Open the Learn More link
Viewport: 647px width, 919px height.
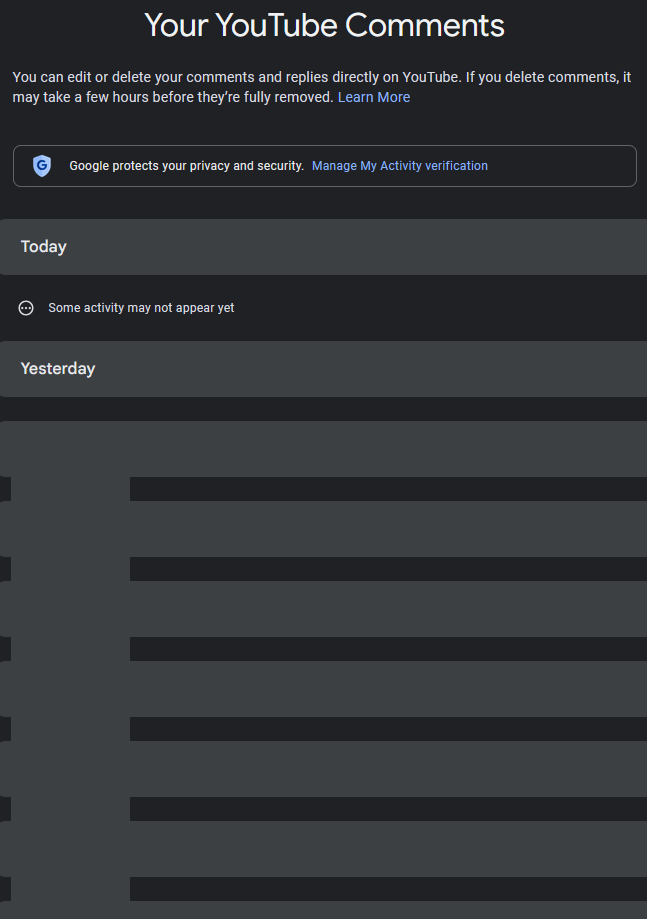tap(373, 97)
